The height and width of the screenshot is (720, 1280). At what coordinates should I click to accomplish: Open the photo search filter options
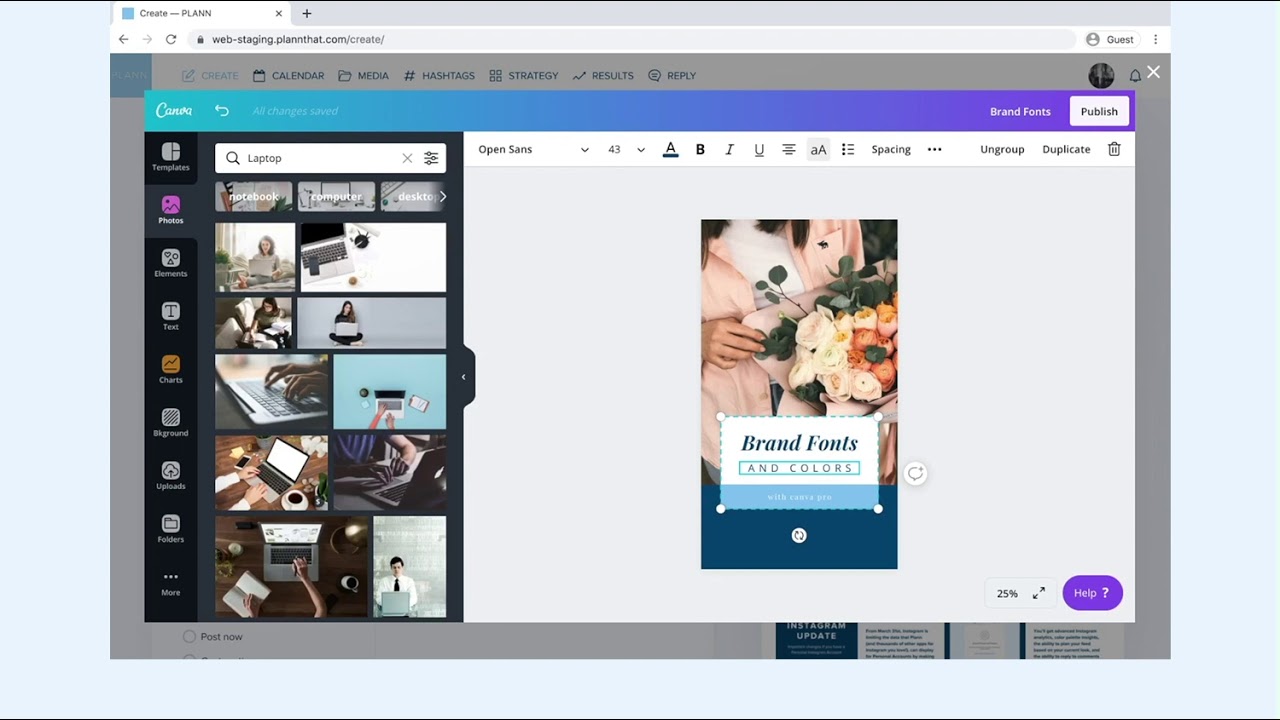point(431,158)
